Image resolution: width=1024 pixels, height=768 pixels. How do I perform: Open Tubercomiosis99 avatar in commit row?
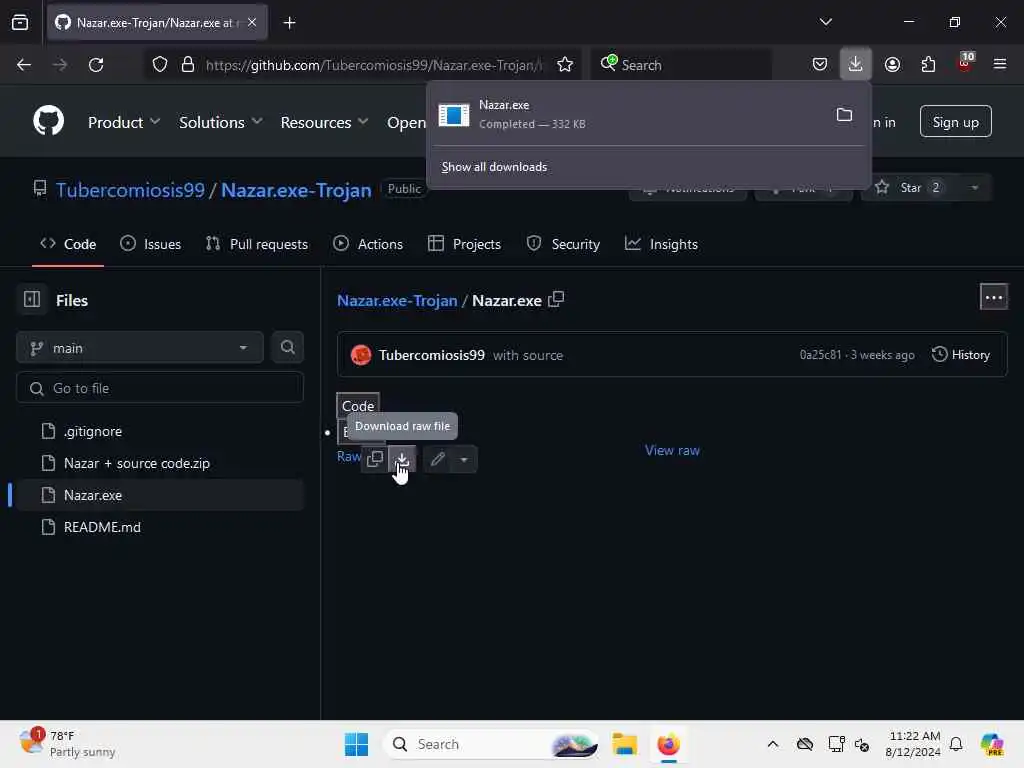point(360,355)
